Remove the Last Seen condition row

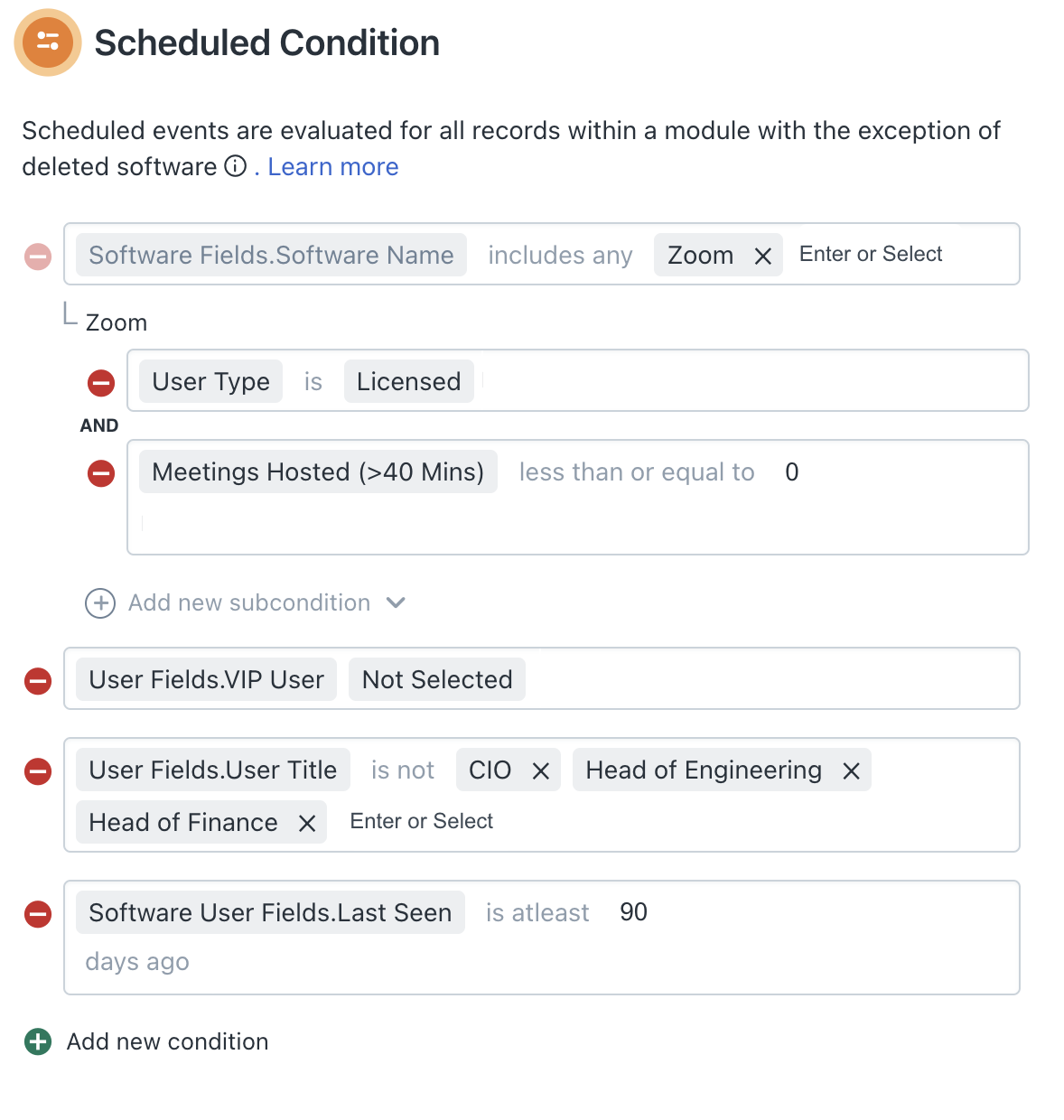[x=38, y=914]
